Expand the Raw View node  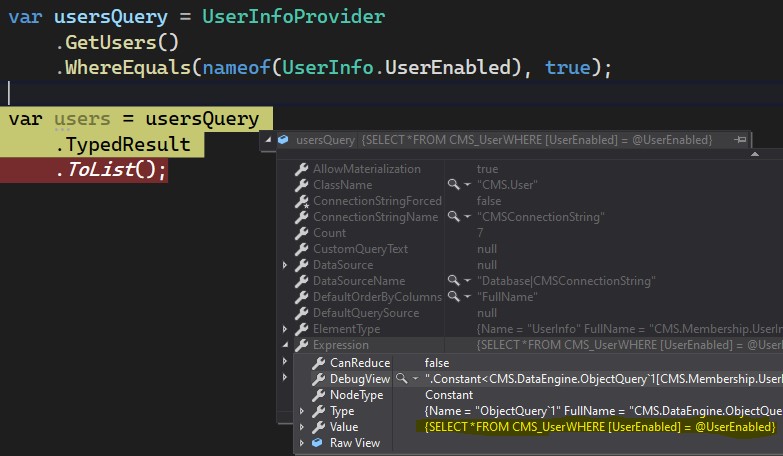[x=302, y=443]
